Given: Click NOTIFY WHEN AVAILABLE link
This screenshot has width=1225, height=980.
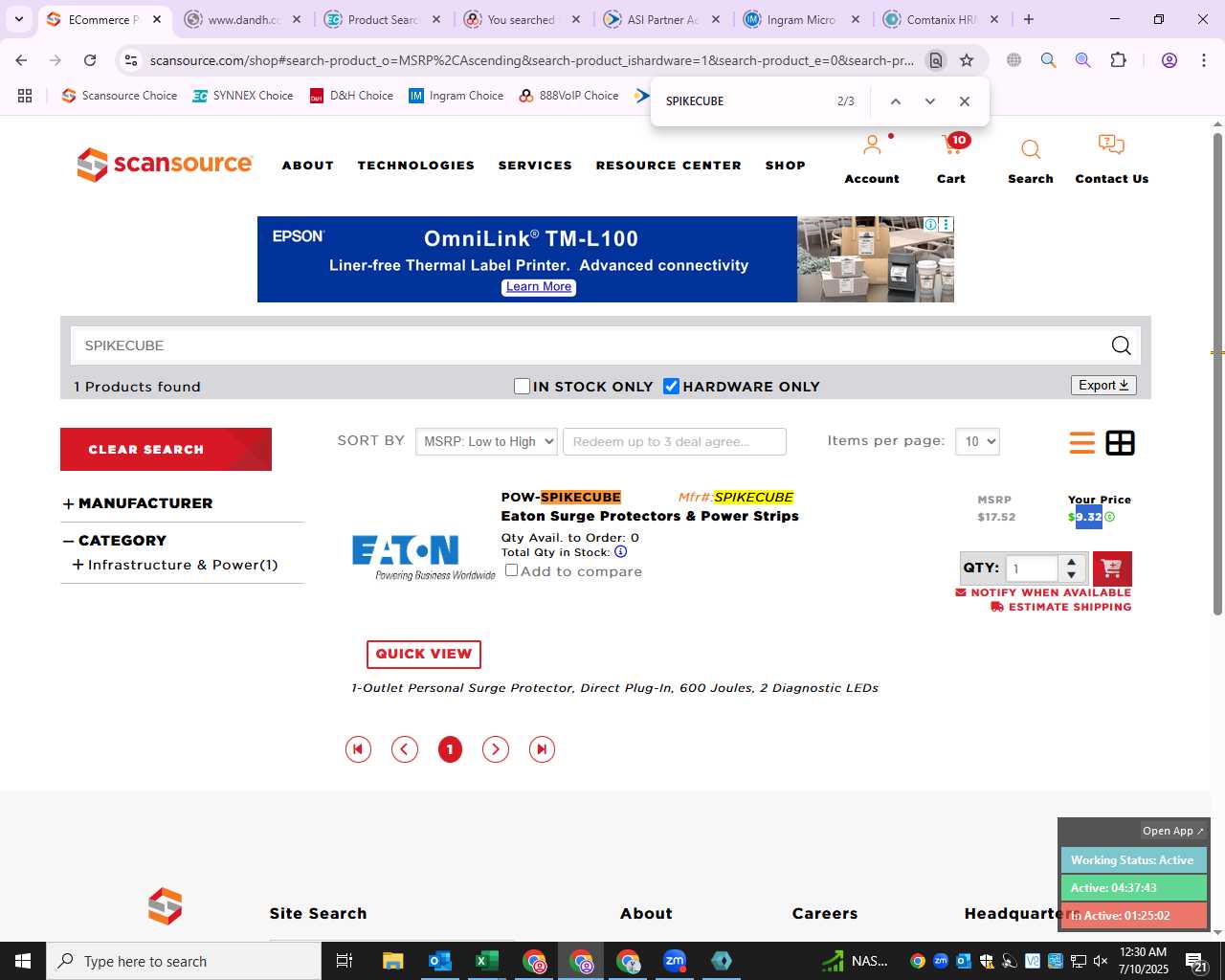Looking at the screenshot, I should coord(1043,592).
